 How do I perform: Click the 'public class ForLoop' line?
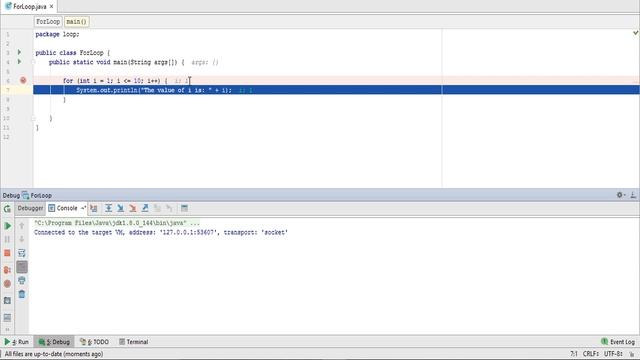[x=73, y=53]
